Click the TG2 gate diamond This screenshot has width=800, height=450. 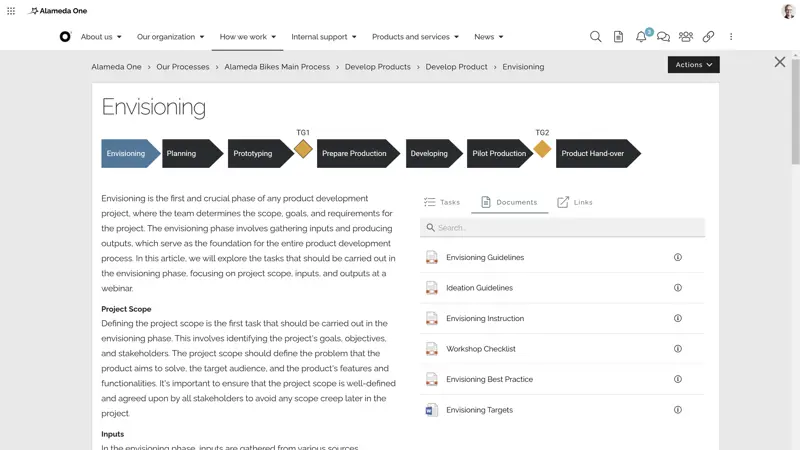[542, 149]
